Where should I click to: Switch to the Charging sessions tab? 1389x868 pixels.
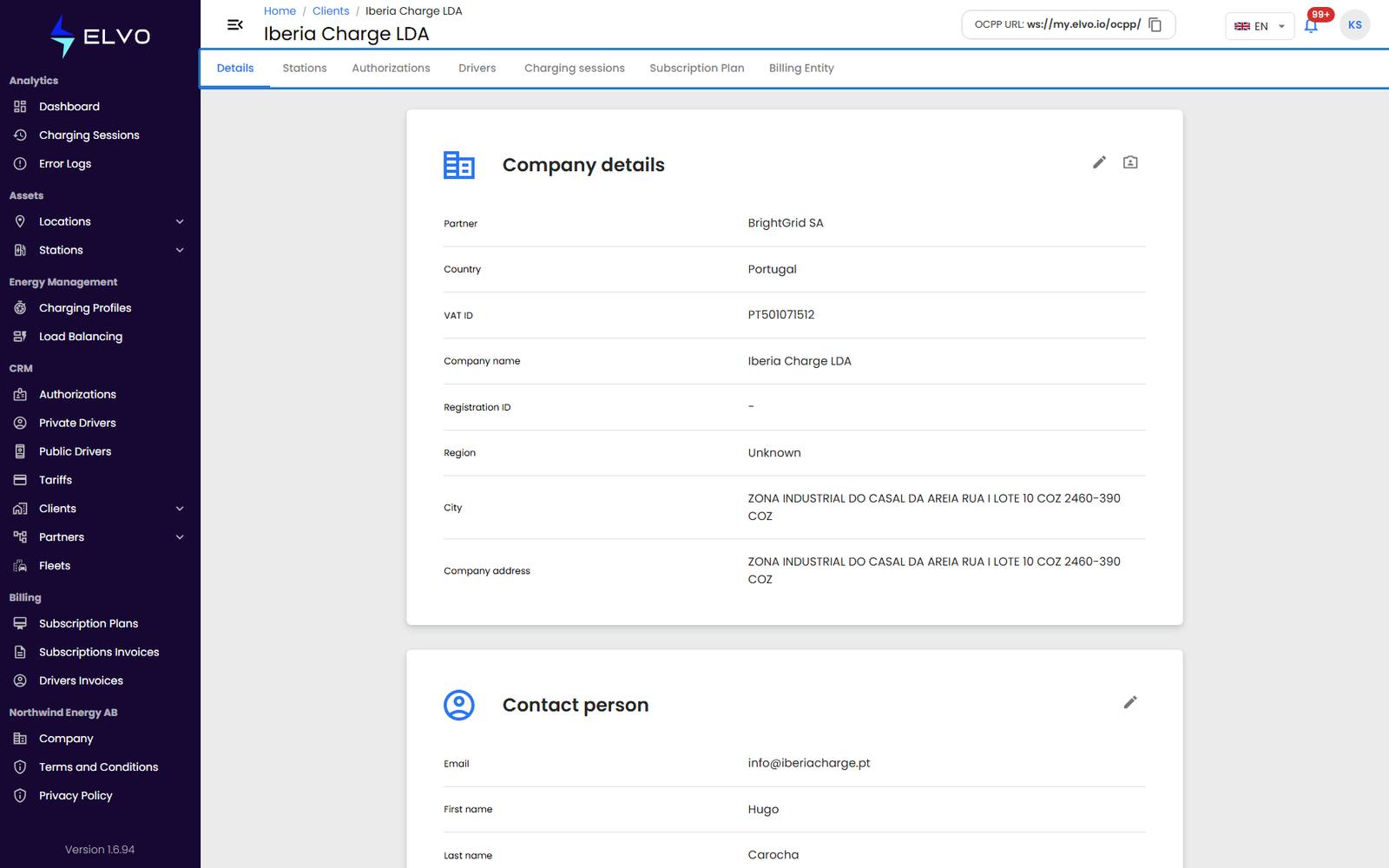(x=575, y=69)
